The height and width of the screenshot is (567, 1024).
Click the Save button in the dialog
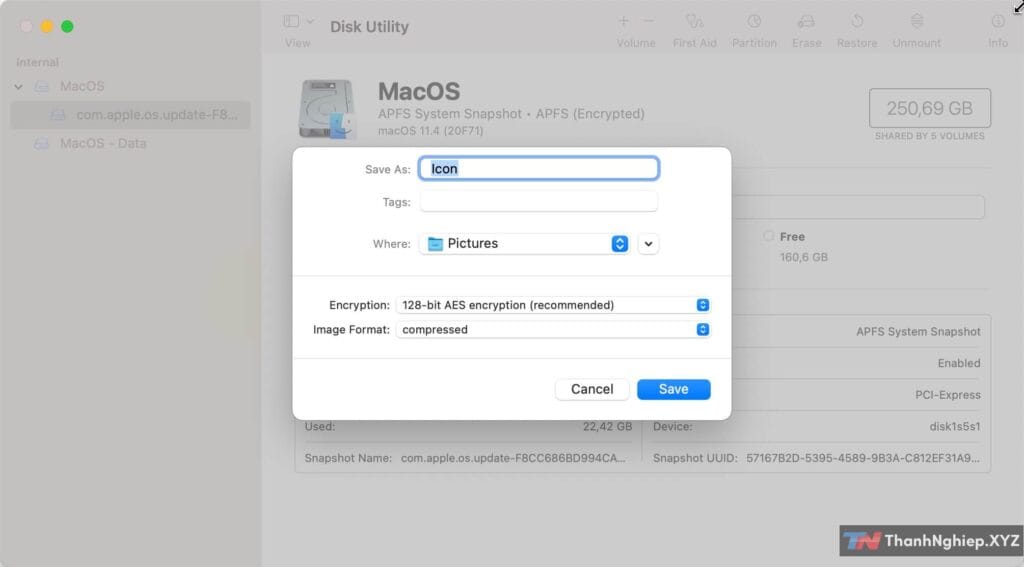[673, 389]
